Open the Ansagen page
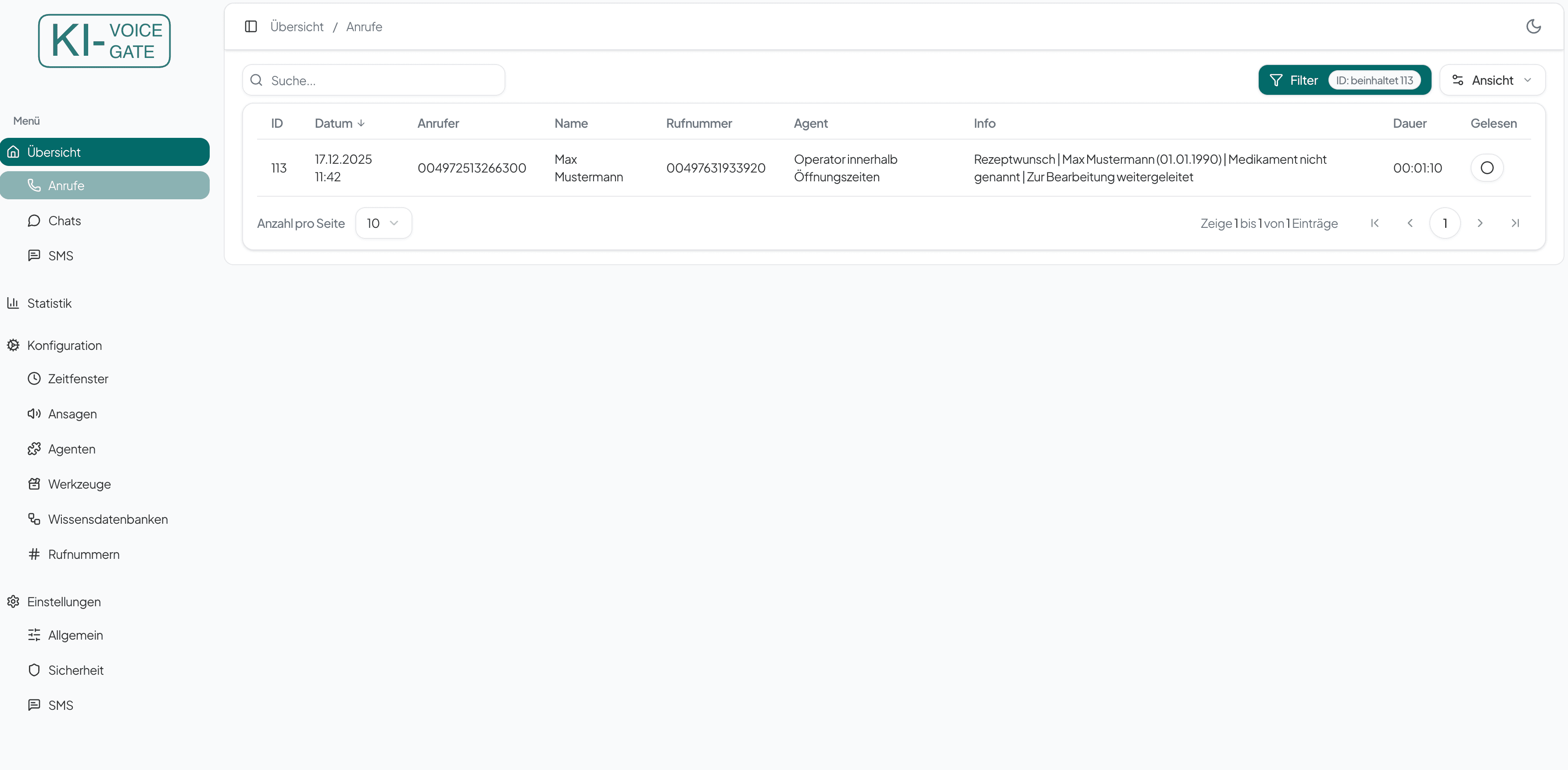The height and width of the screenshot is (770, 1568). (x=72, y=414)
